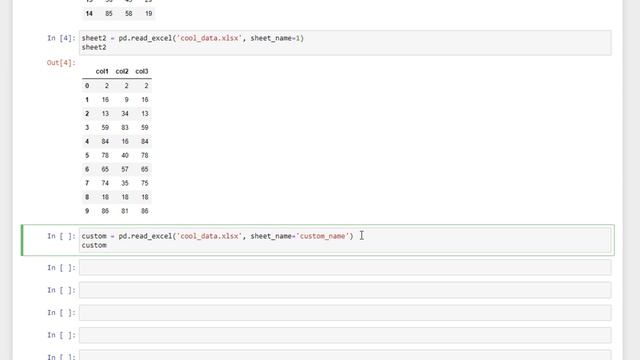Click row index 7 in the sheet2 table
Viewport: 640px width, 360px height.
click(x=87, y=183)
